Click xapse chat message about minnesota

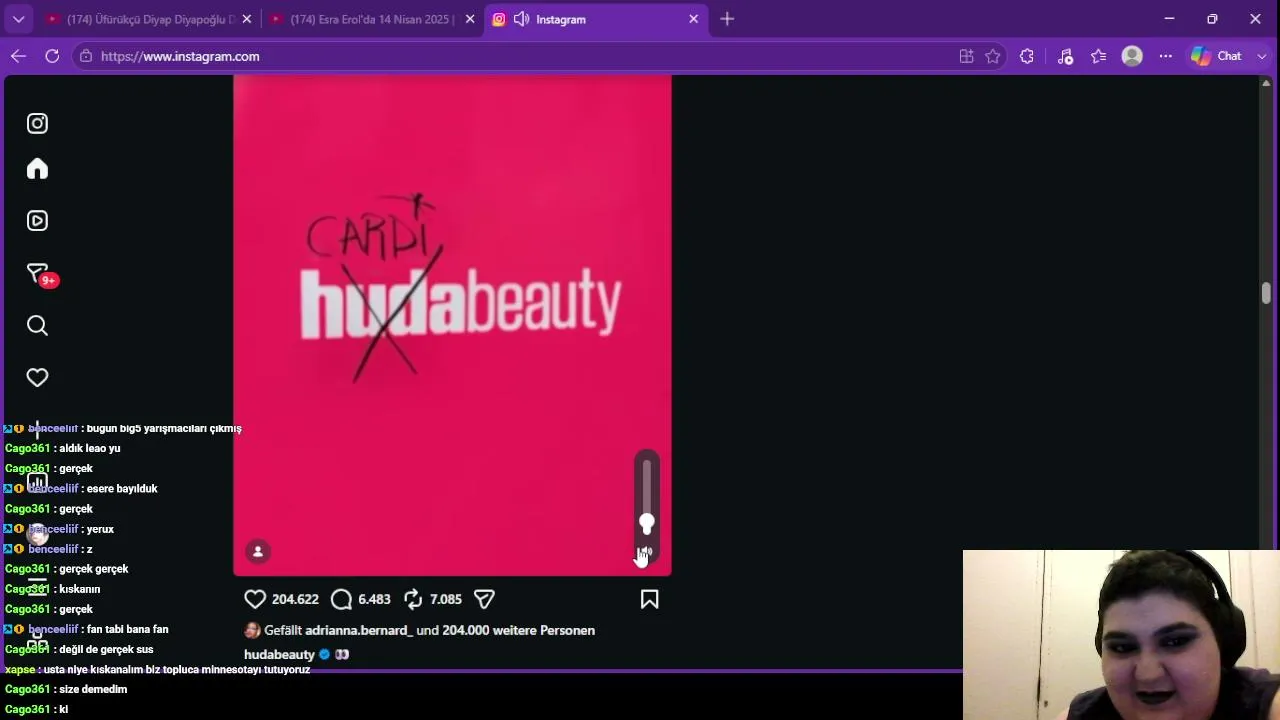[x=158, y=669]
